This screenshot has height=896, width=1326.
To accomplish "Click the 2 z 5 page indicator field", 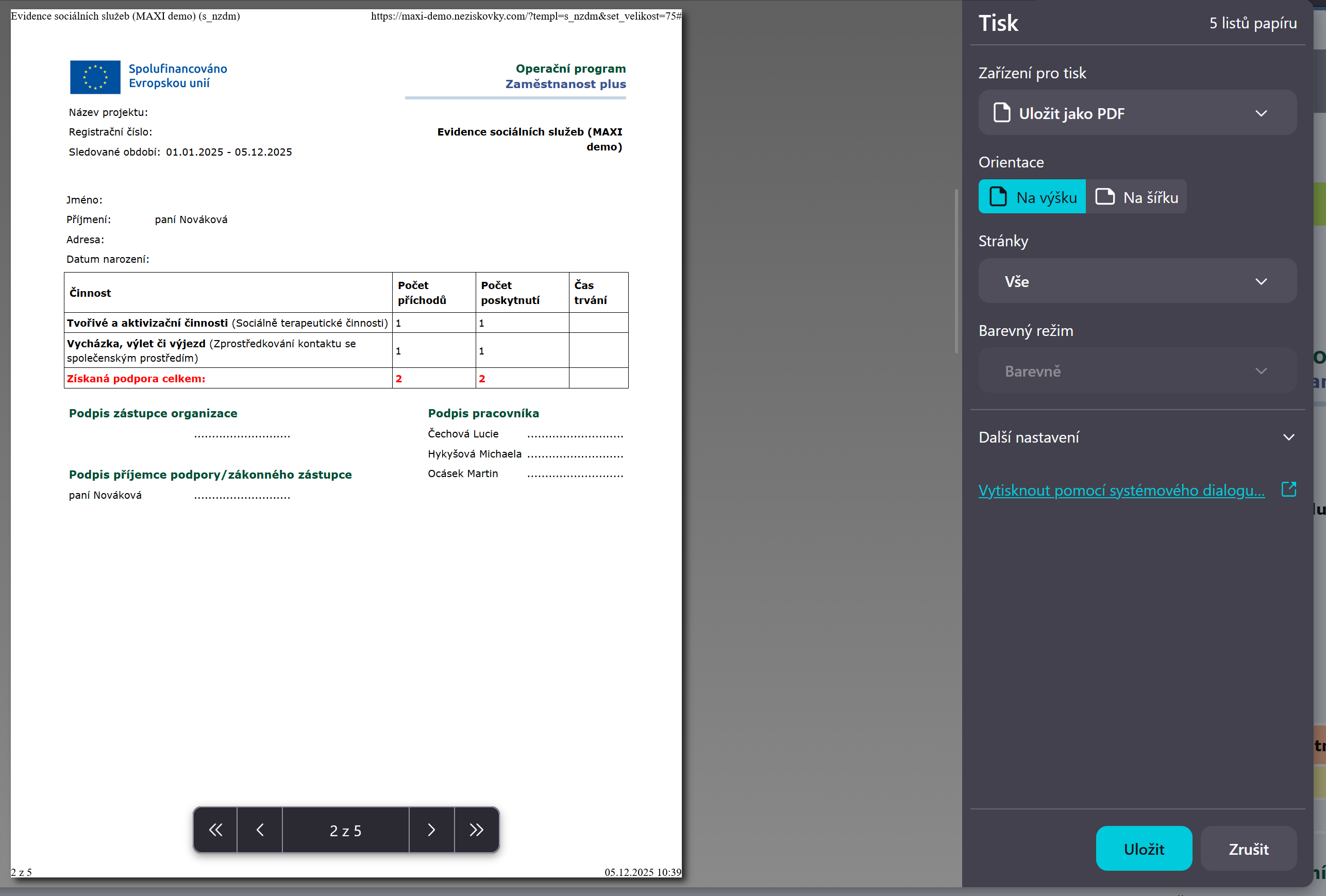I will pyautogui.click(x=345, y=830).
